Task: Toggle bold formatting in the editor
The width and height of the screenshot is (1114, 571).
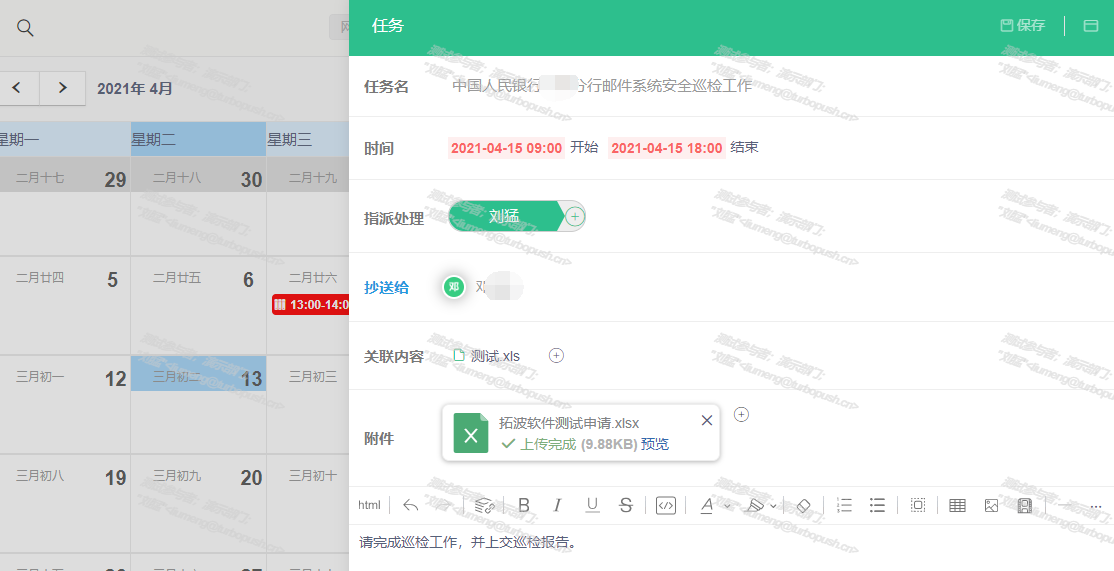Action: [x=524, y=505]
